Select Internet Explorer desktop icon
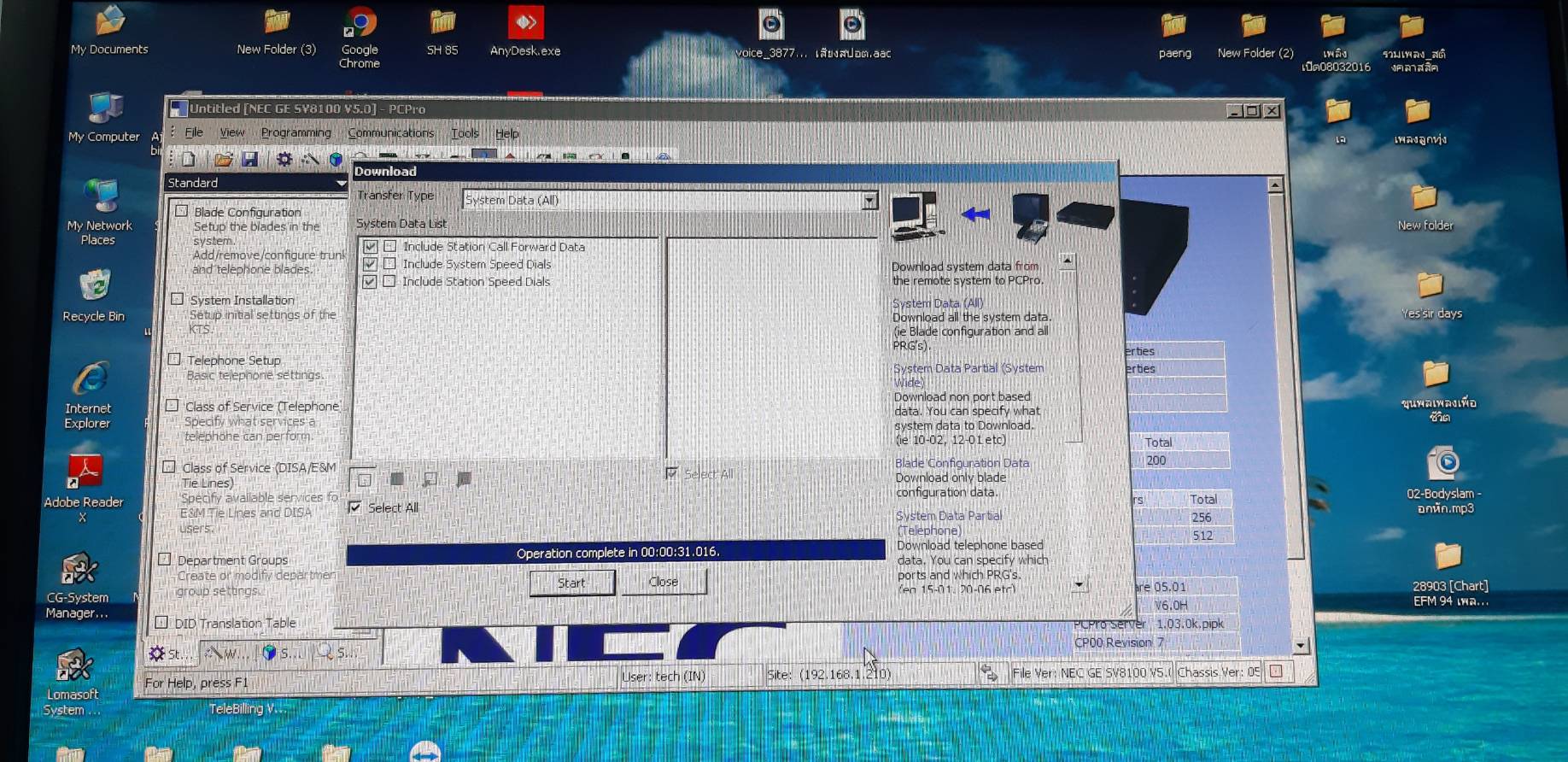 tap(88, 396)
